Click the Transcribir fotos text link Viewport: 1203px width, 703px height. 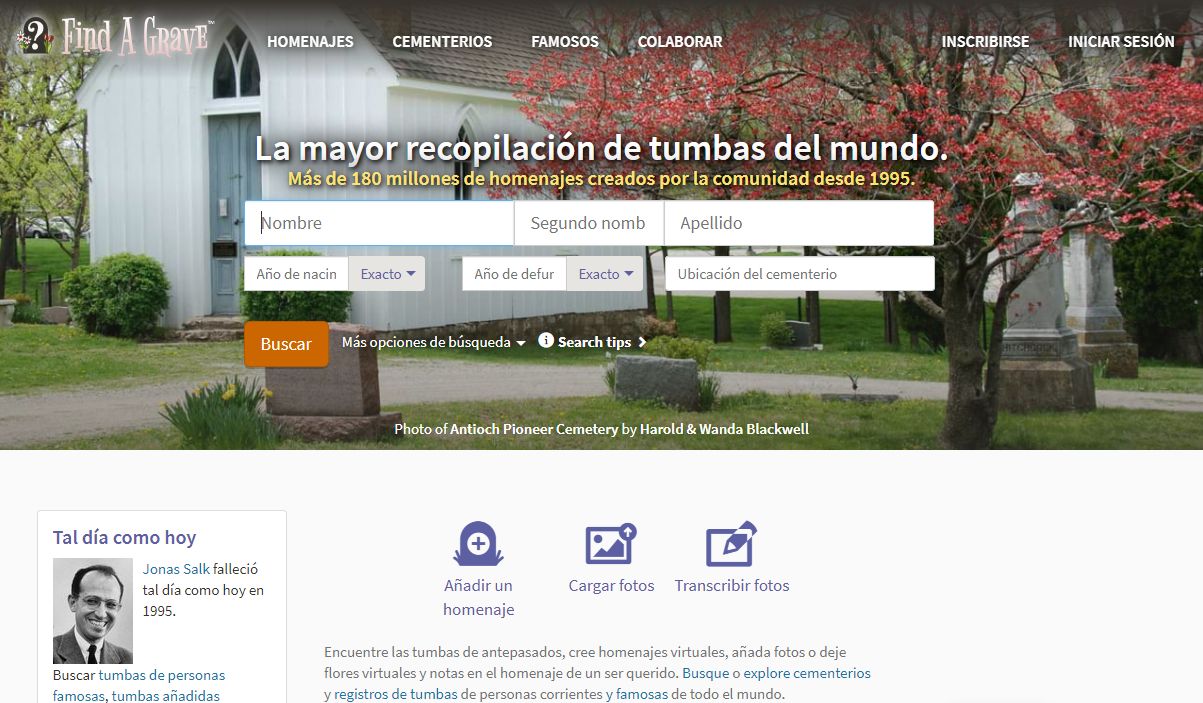tap(732, 586)
